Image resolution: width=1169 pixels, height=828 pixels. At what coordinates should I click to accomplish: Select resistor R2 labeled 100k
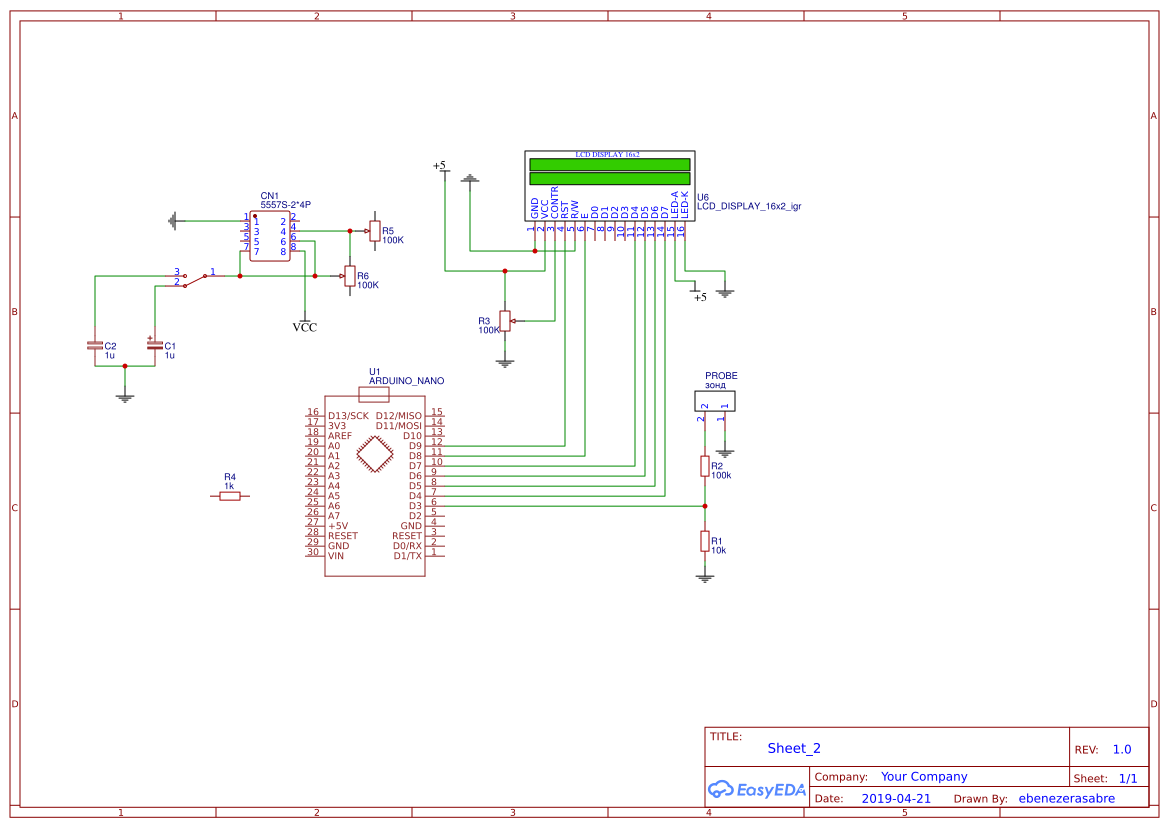[706, 466]
